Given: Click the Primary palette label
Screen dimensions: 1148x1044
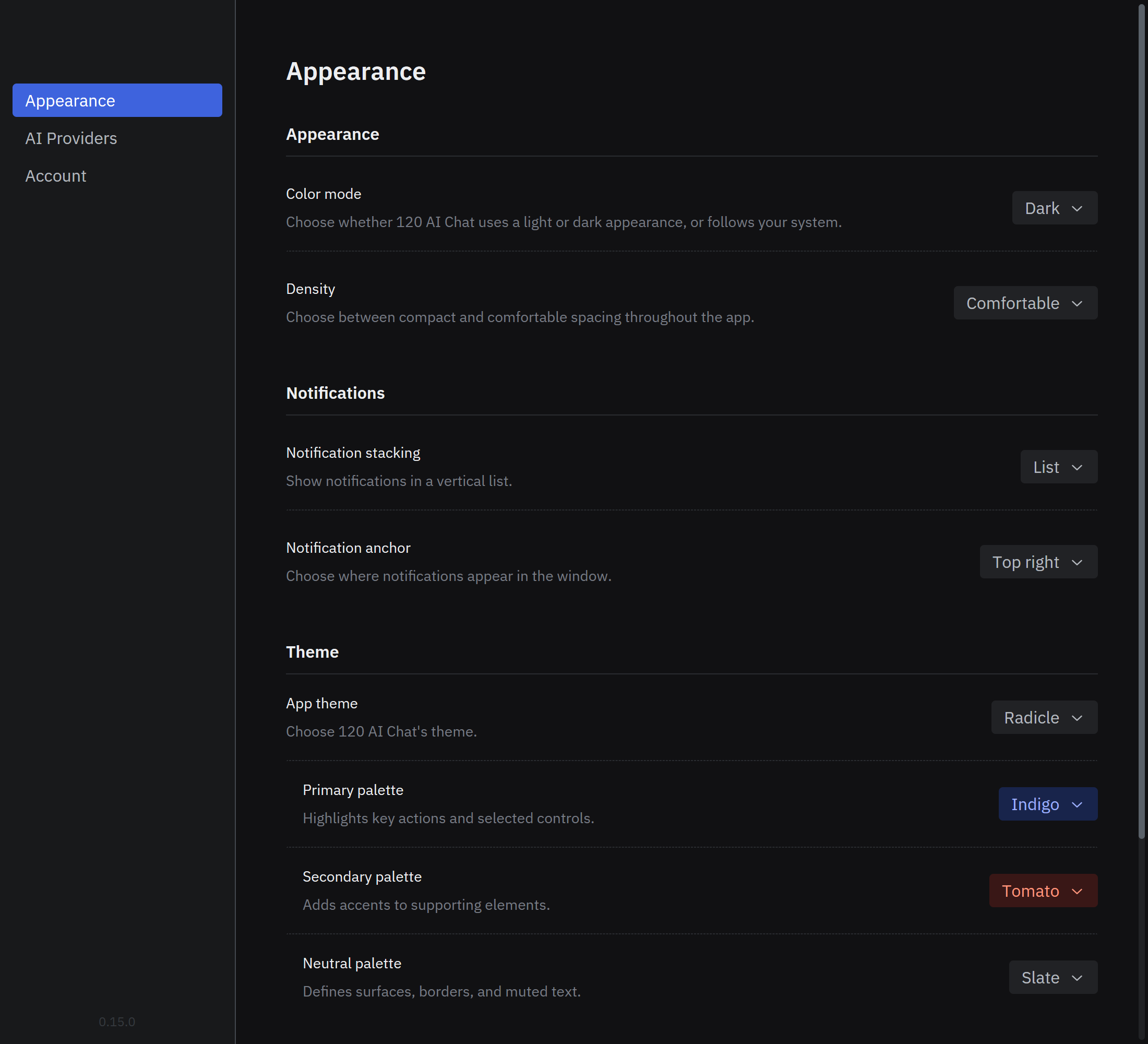Looking at the screenshot, I should [x=353, y=790].
